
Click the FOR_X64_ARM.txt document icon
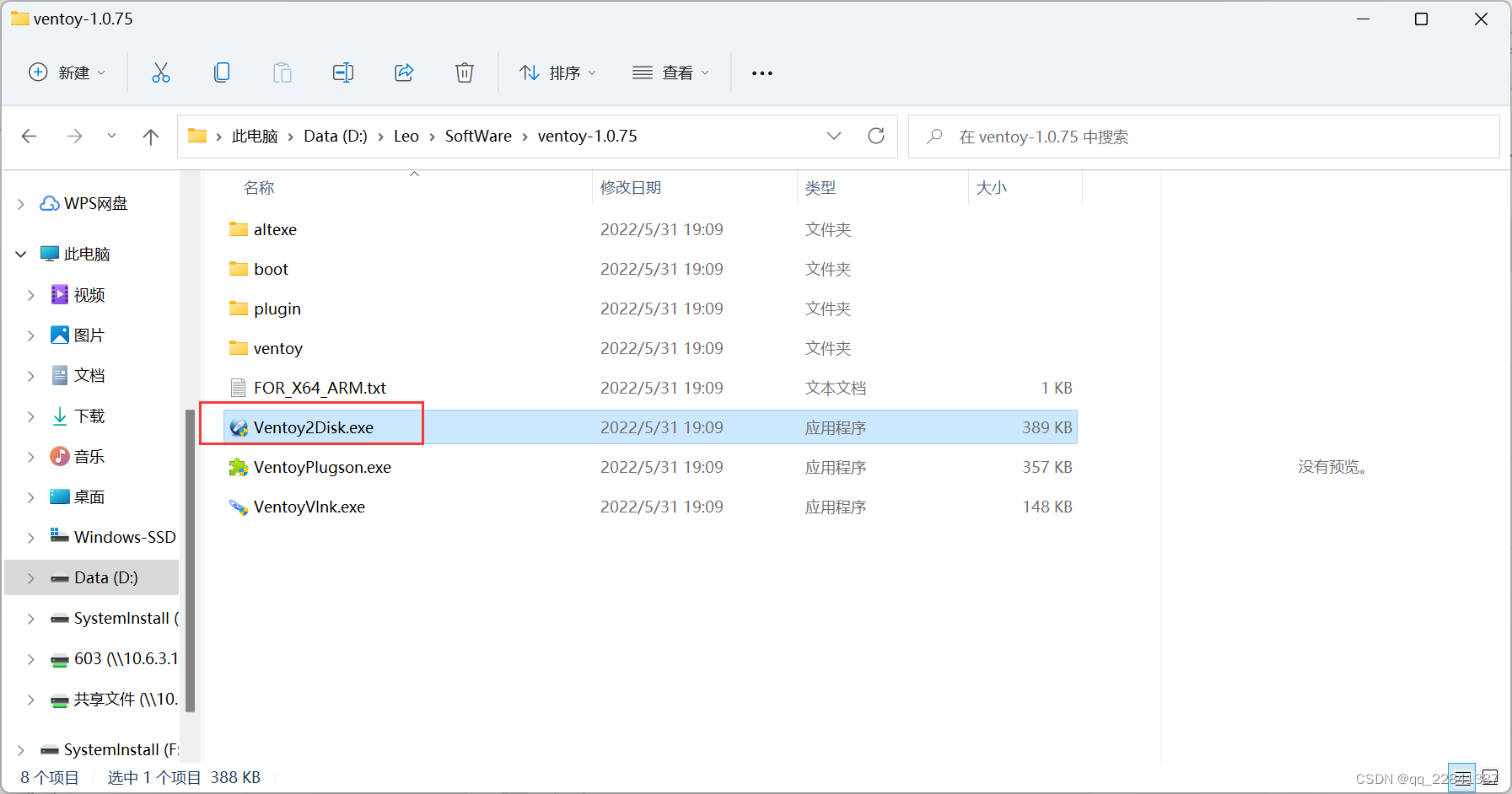(x=239, y=388)
